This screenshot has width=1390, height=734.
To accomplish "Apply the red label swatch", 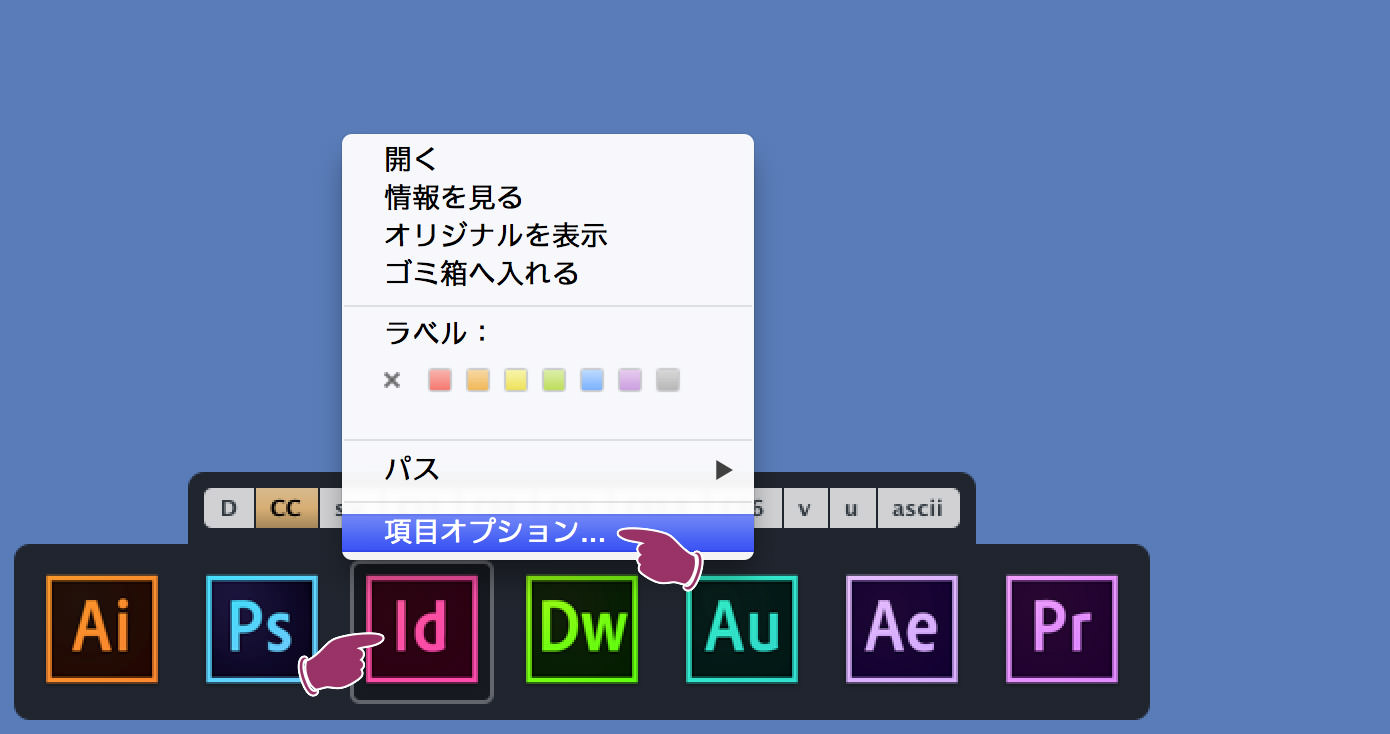I will point(440,380).
